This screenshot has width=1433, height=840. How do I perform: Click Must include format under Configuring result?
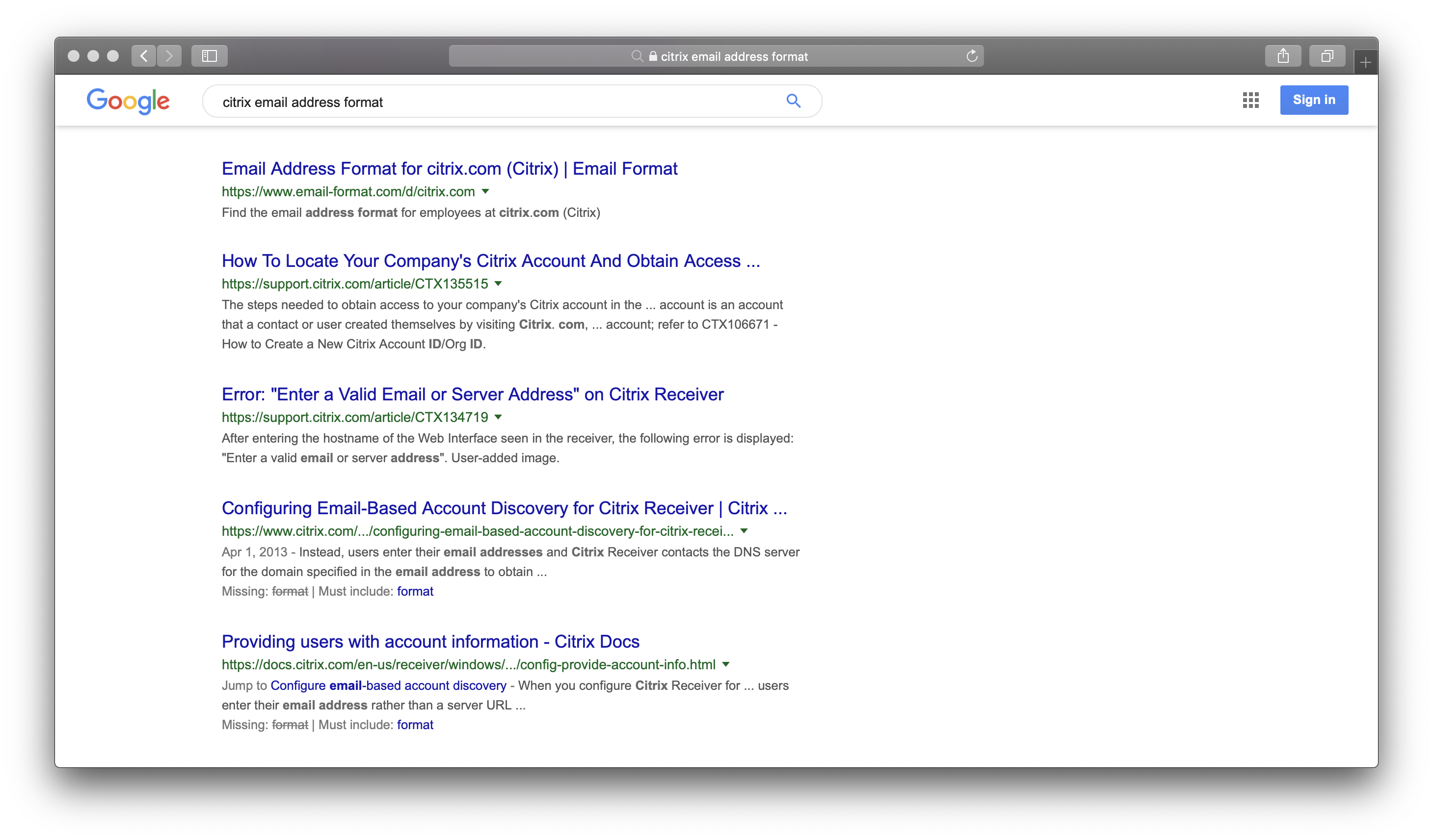(x=415, y=591)
